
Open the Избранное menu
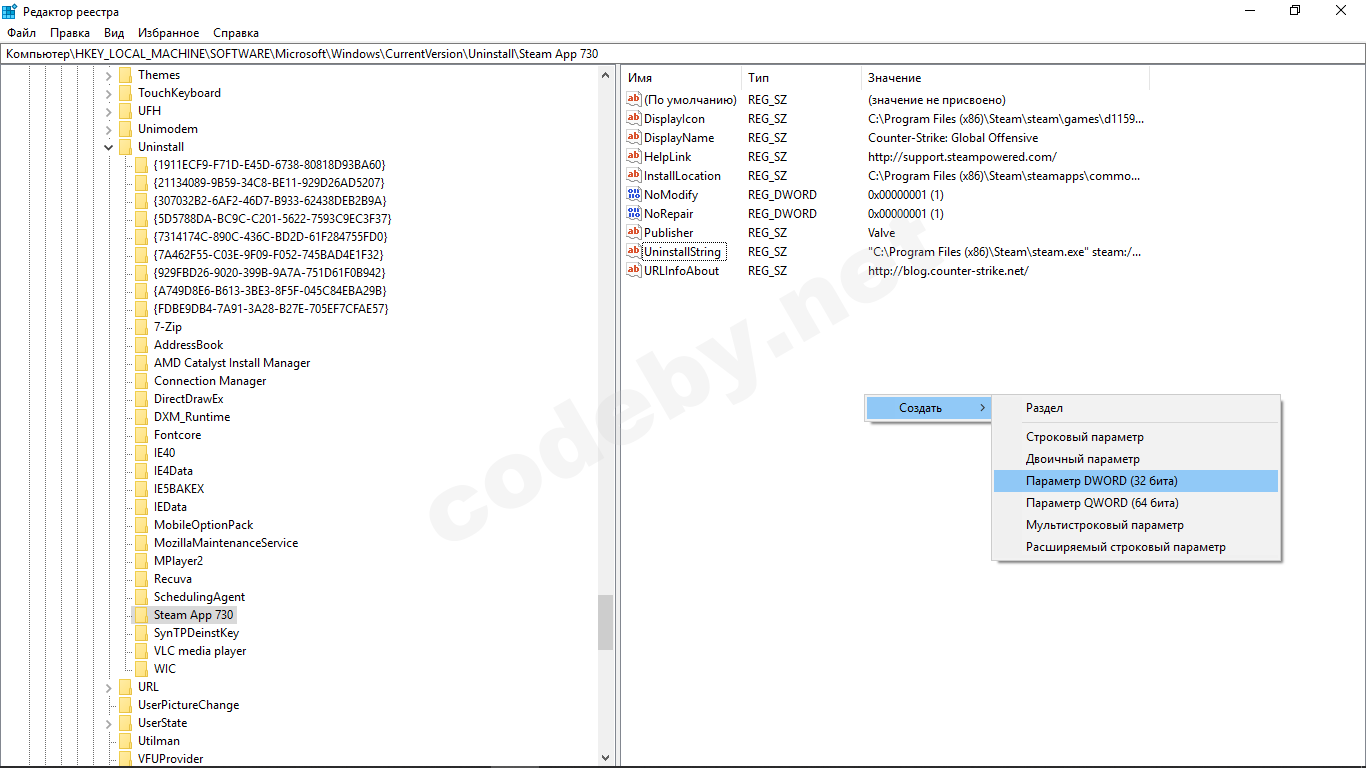point(168,33)
